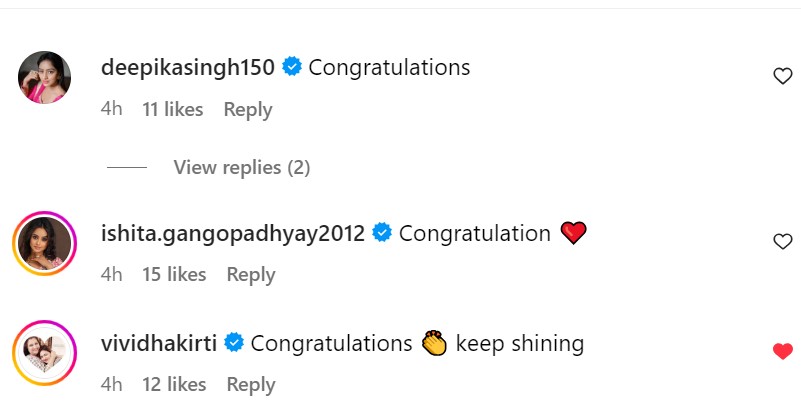Open the ishita.gangopadhyay2012 username link

point(234,233)
